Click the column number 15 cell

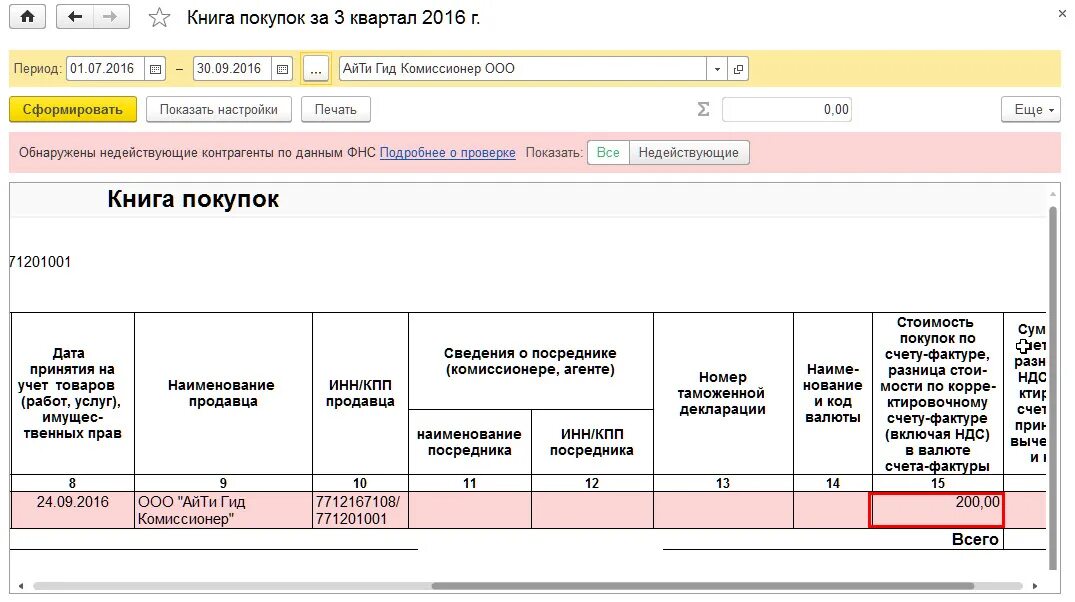pyautogui.click(x=938, y=483)
